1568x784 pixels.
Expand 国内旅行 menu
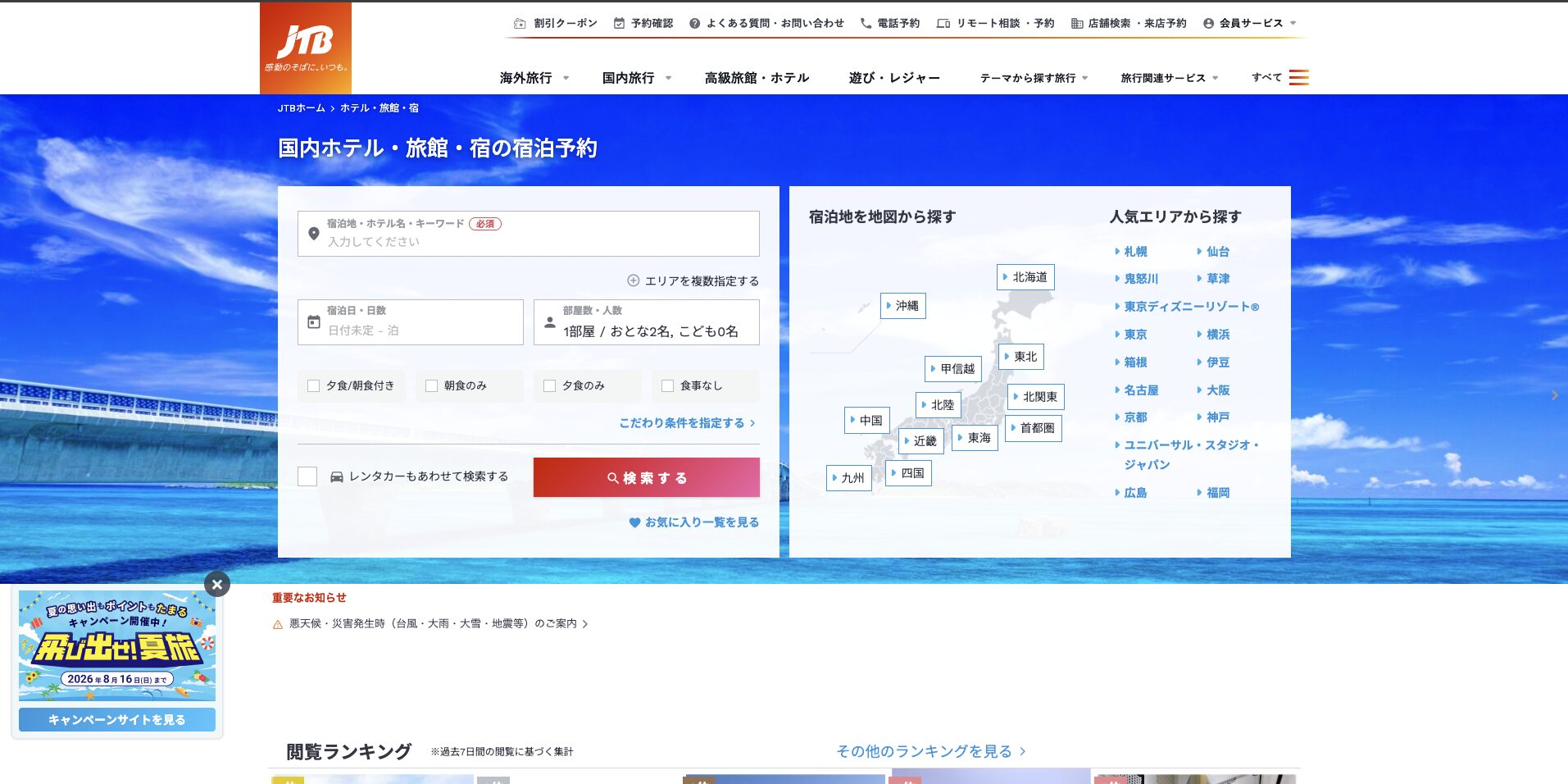click(637, 78)
